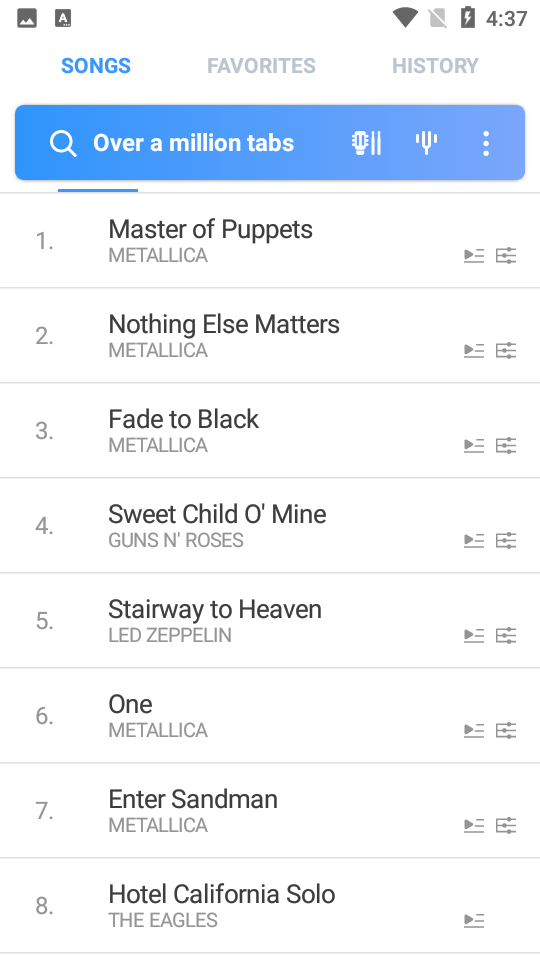The height and width of the screenshot is (960, 540).
Task: Tap the player icon for Master of Puppets
Action: (x=474, y=255)
